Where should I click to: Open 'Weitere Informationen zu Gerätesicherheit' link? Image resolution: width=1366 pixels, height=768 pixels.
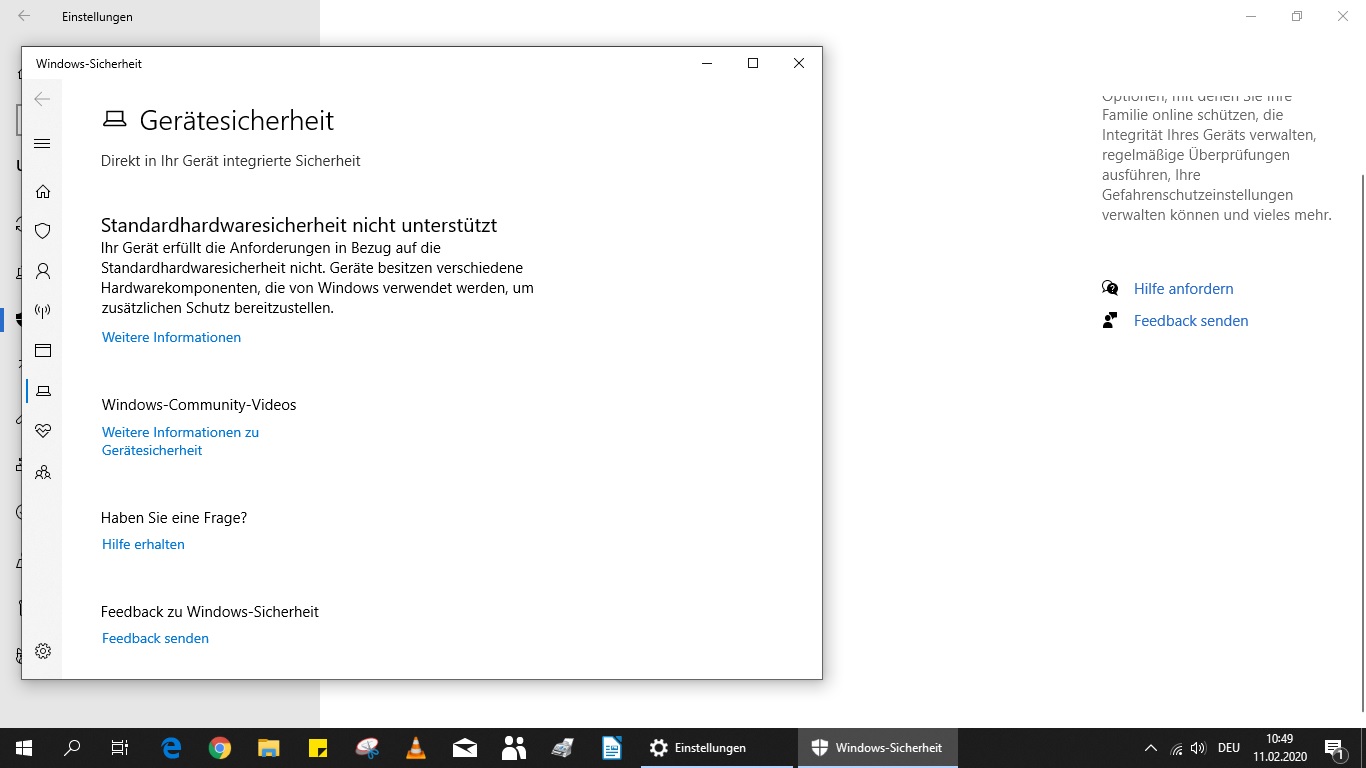pyautogui.click(x=180, y=441)
